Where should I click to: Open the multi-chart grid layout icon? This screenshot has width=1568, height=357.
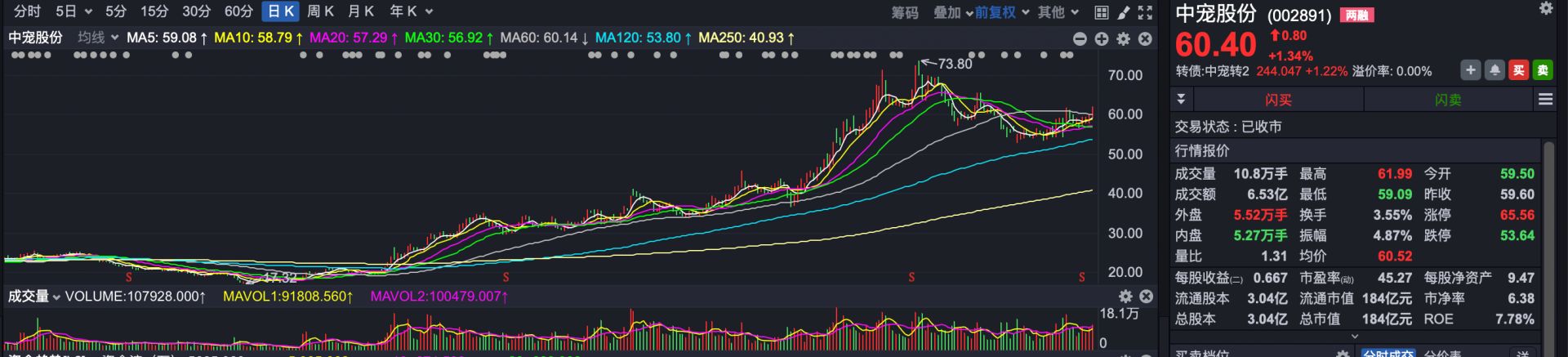(x=1102, y=12)
